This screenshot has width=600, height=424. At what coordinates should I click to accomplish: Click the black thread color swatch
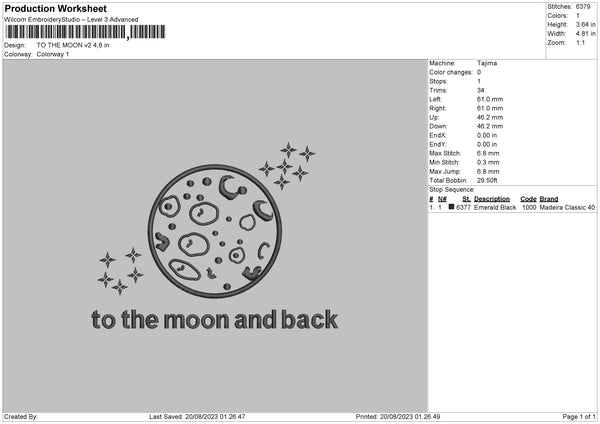click(451, 207)
